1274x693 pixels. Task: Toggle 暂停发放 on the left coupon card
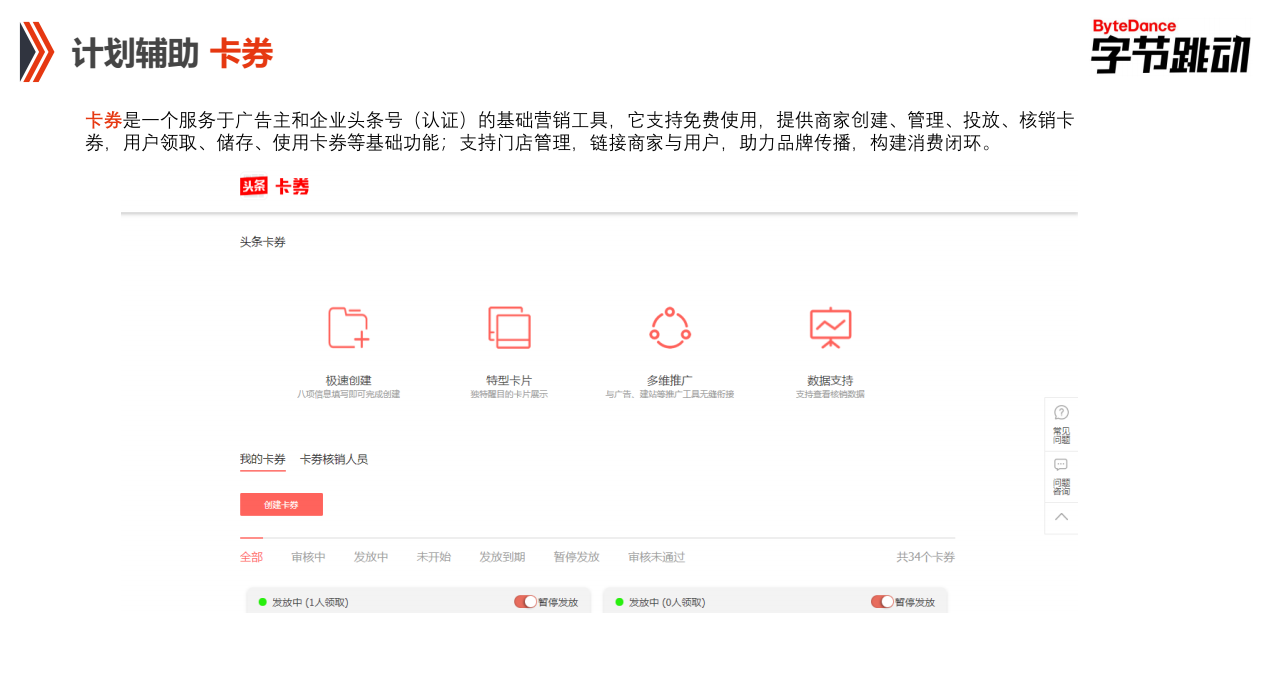click(525, 601)
